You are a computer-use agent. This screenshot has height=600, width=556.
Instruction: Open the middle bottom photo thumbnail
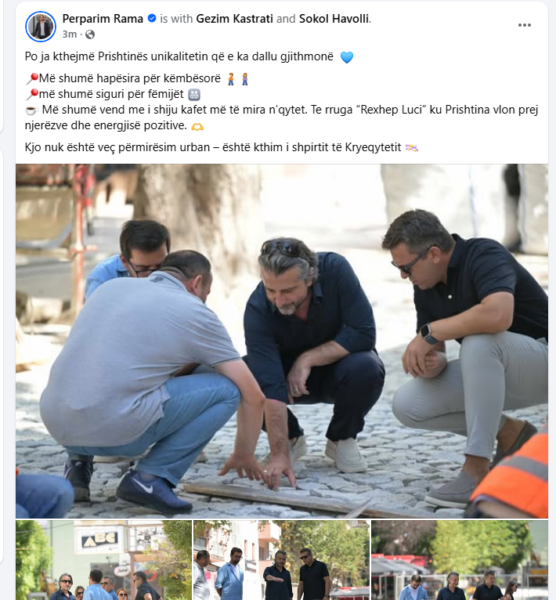281,560
